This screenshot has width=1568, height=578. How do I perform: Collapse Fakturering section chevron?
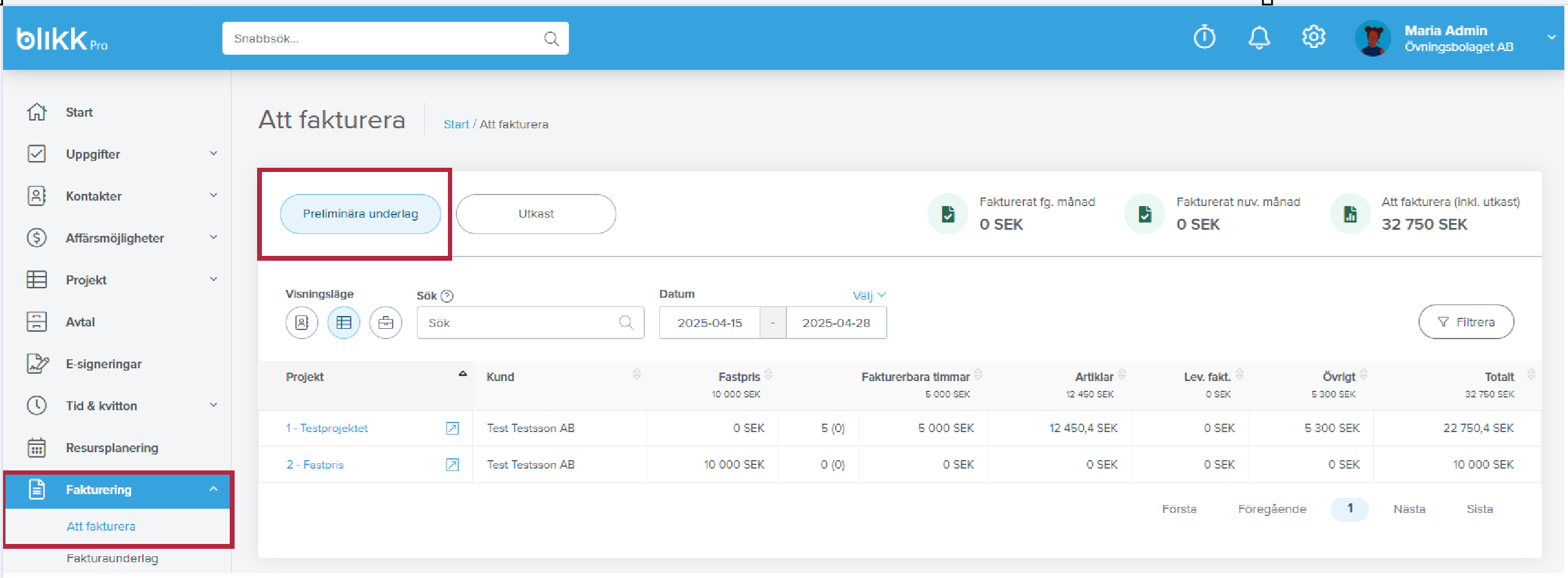coord(213,489)
